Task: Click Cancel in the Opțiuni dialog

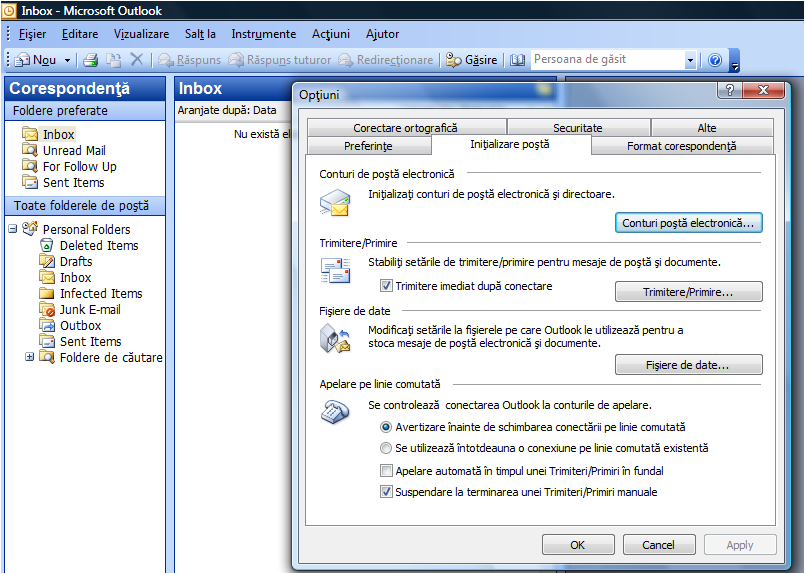Action: 659,545
